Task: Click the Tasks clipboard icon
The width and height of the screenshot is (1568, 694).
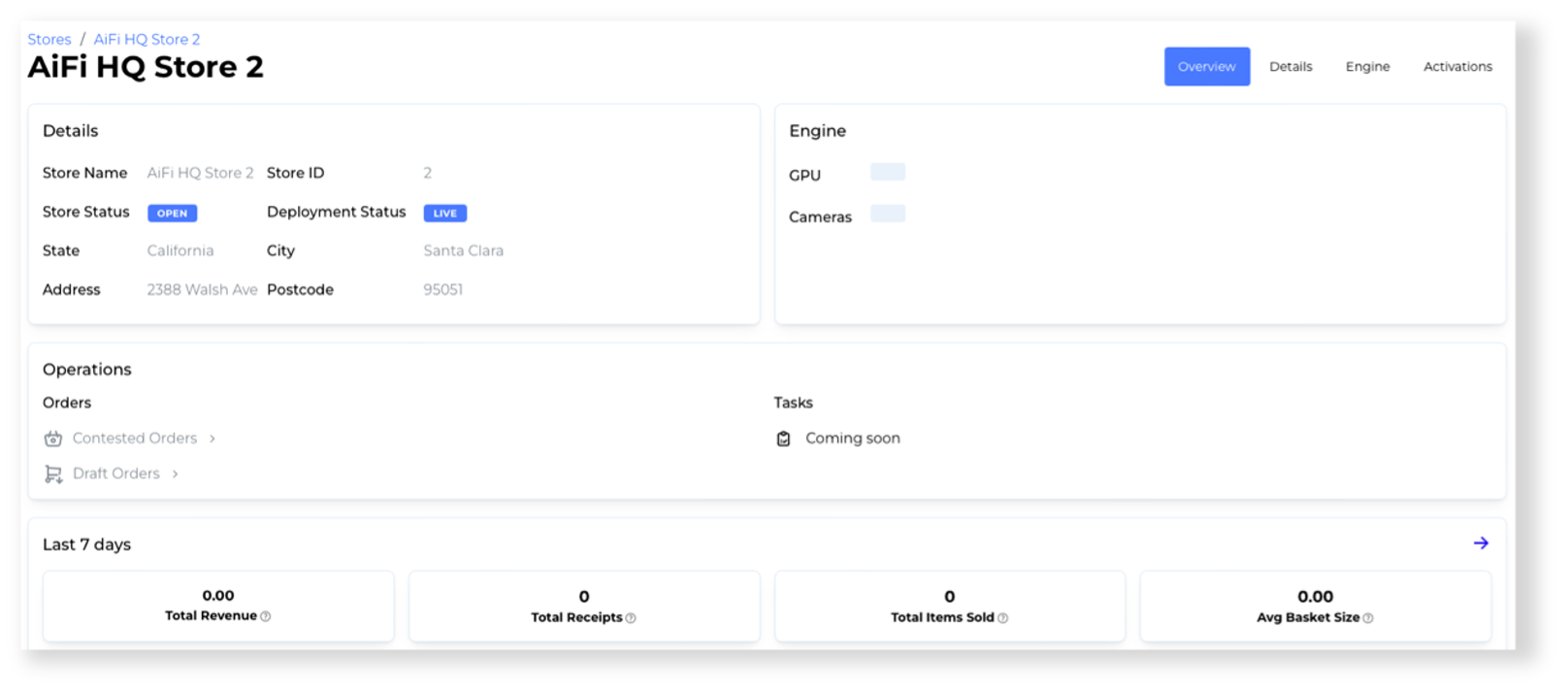Action: [782, 438]
